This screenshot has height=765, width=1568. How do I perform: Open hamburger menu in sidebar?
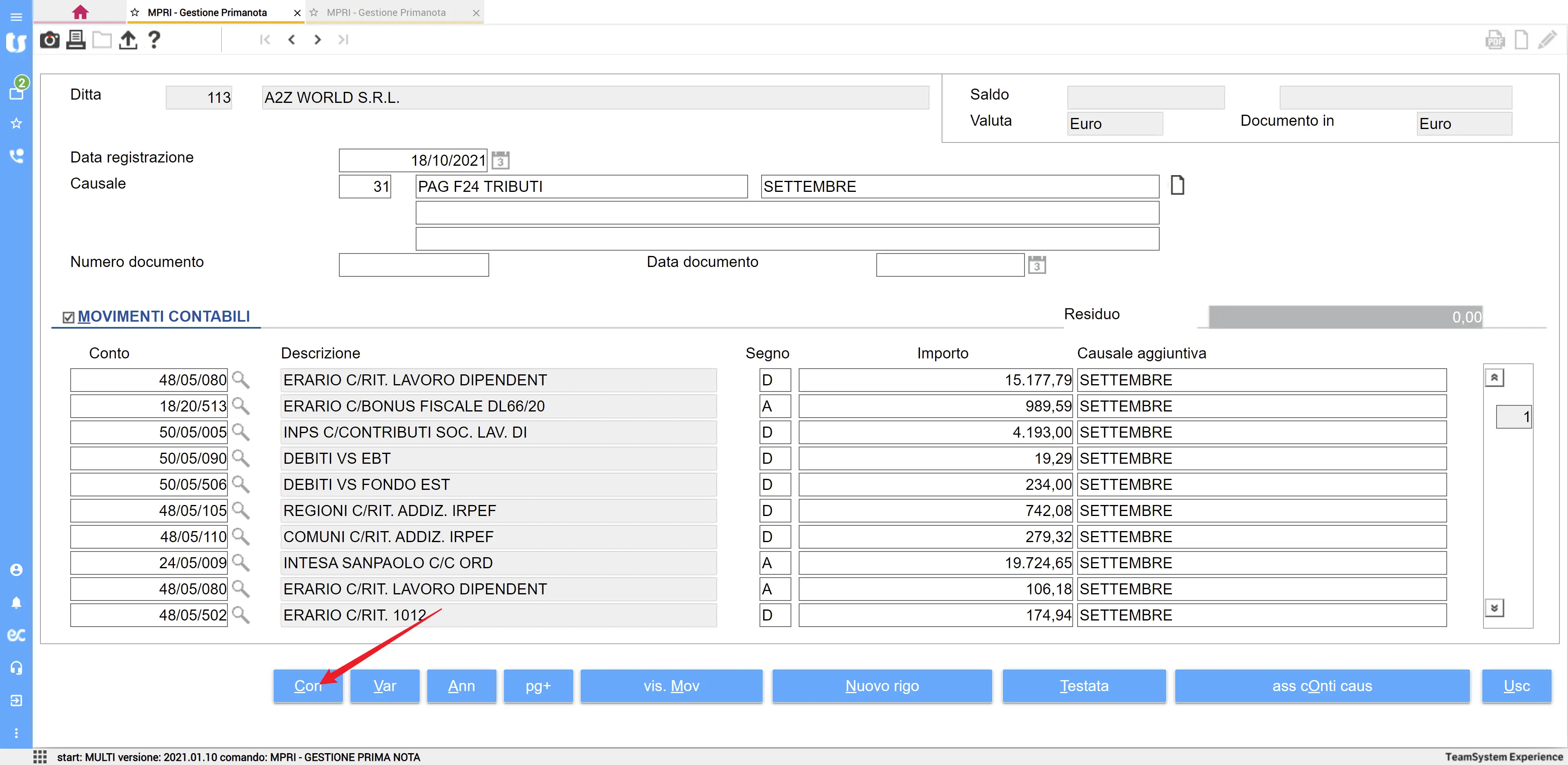coord(16,16)
